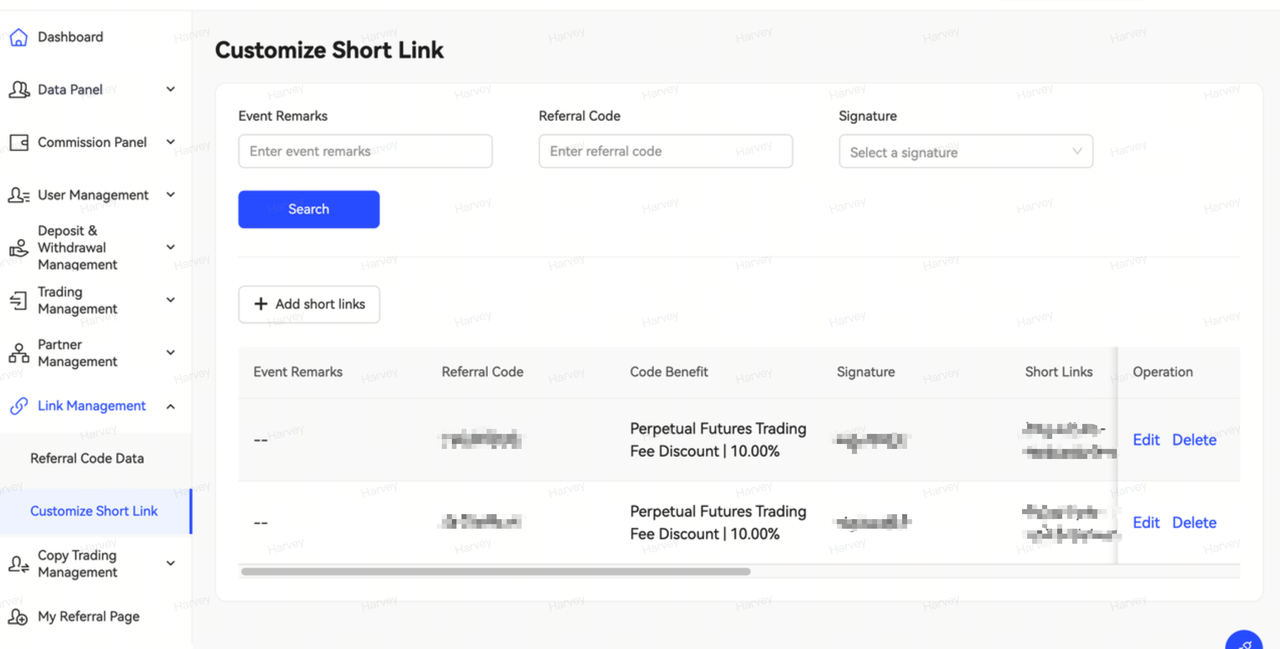Click the Enter referral code field
Image resolution: width=1280 pixels, height=649 pixels.
click(665, 152)
